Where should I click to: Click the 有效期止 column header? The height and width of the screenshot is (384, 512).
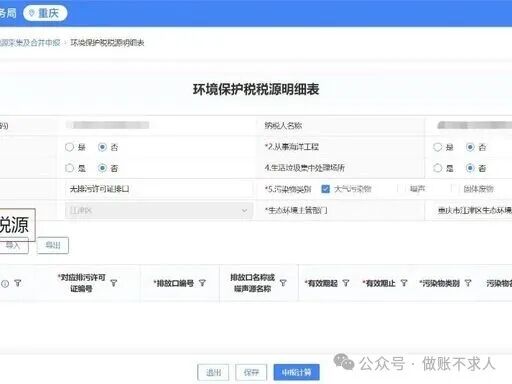click(x=379, y=283)
